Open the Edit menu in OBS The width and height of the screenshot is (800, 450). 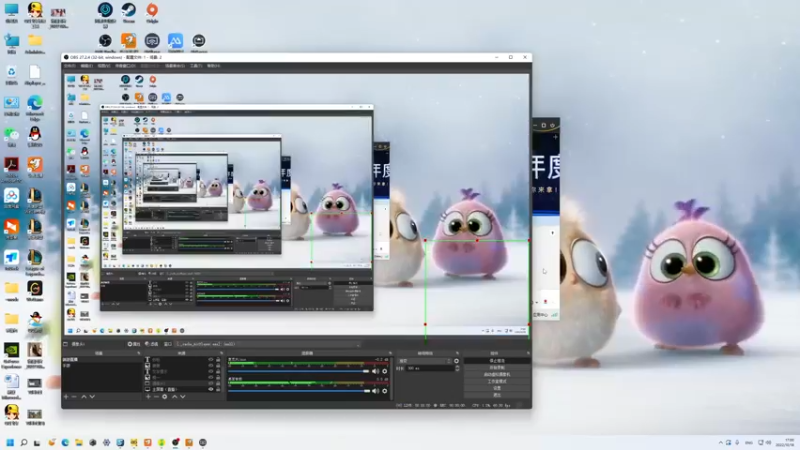coord(86,66)
